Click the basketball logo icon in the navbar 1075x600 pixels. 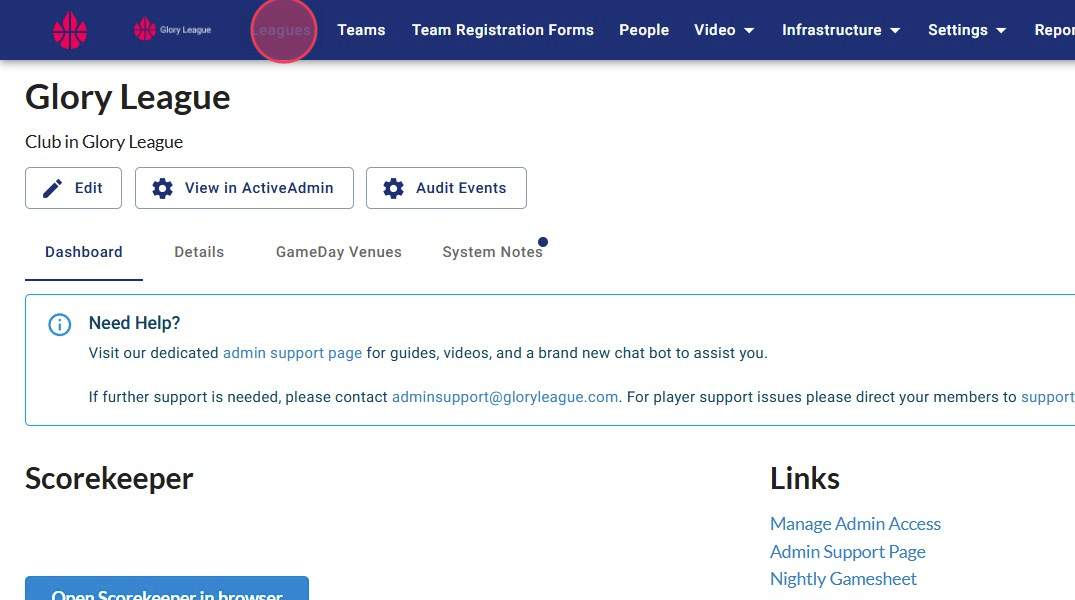[70, 31]
